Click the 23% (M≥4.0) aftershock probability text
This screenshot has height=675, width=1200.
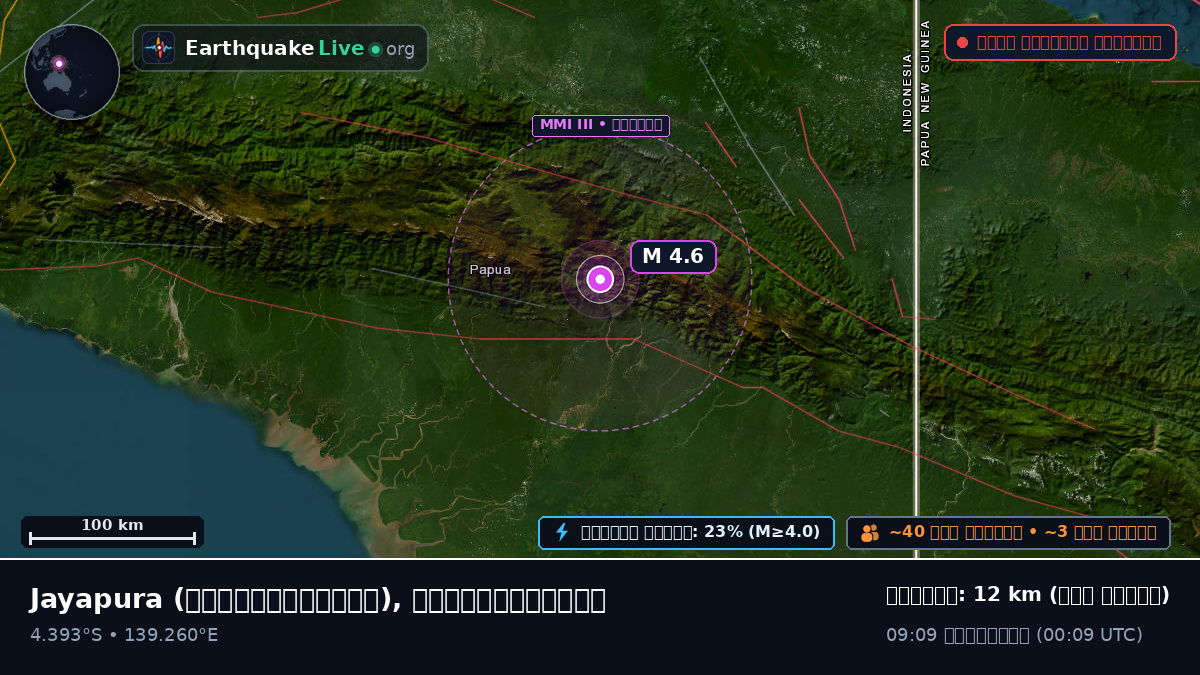point(762,532)
